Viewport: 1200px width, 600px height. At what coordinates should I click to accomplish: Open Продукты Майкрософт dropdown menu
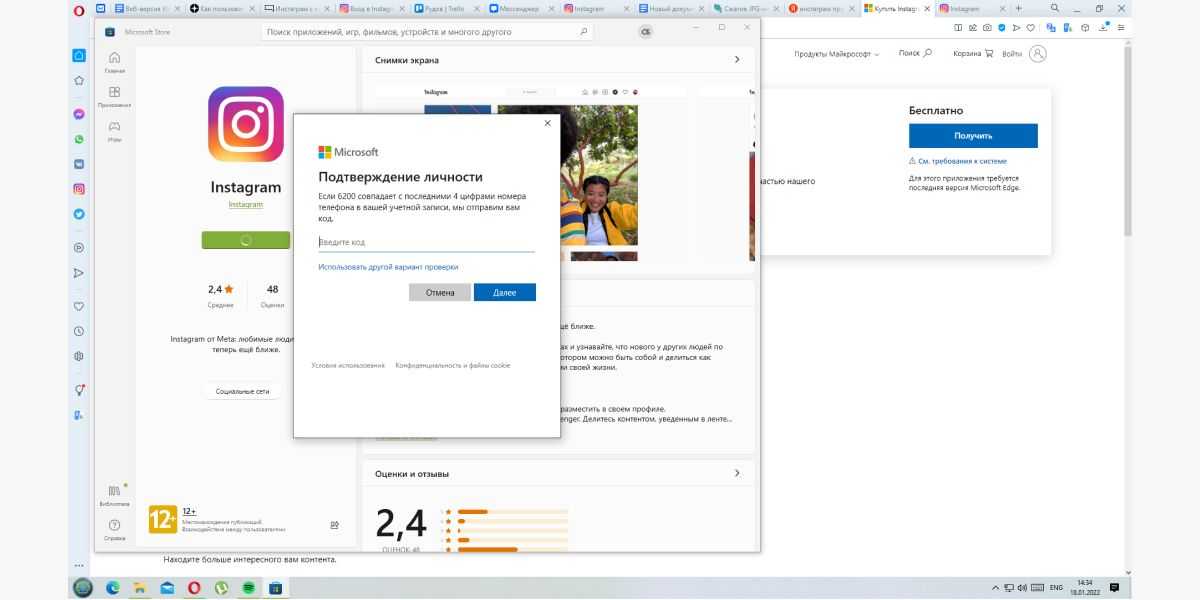tap(836, 54)
